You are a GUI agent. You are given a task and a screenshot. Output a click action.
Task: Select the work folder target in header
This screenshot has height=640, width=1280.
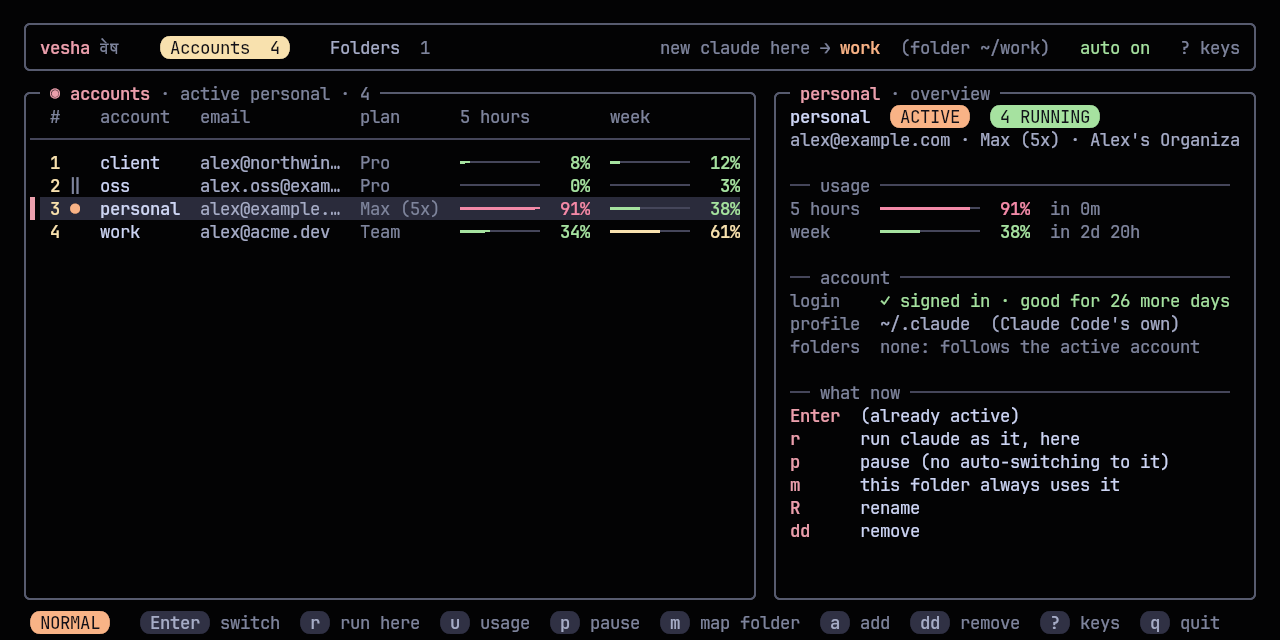(x=860, y=48)
